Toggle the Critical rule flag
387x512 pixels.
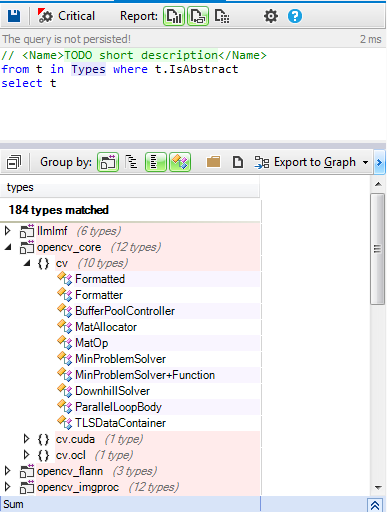66,16
